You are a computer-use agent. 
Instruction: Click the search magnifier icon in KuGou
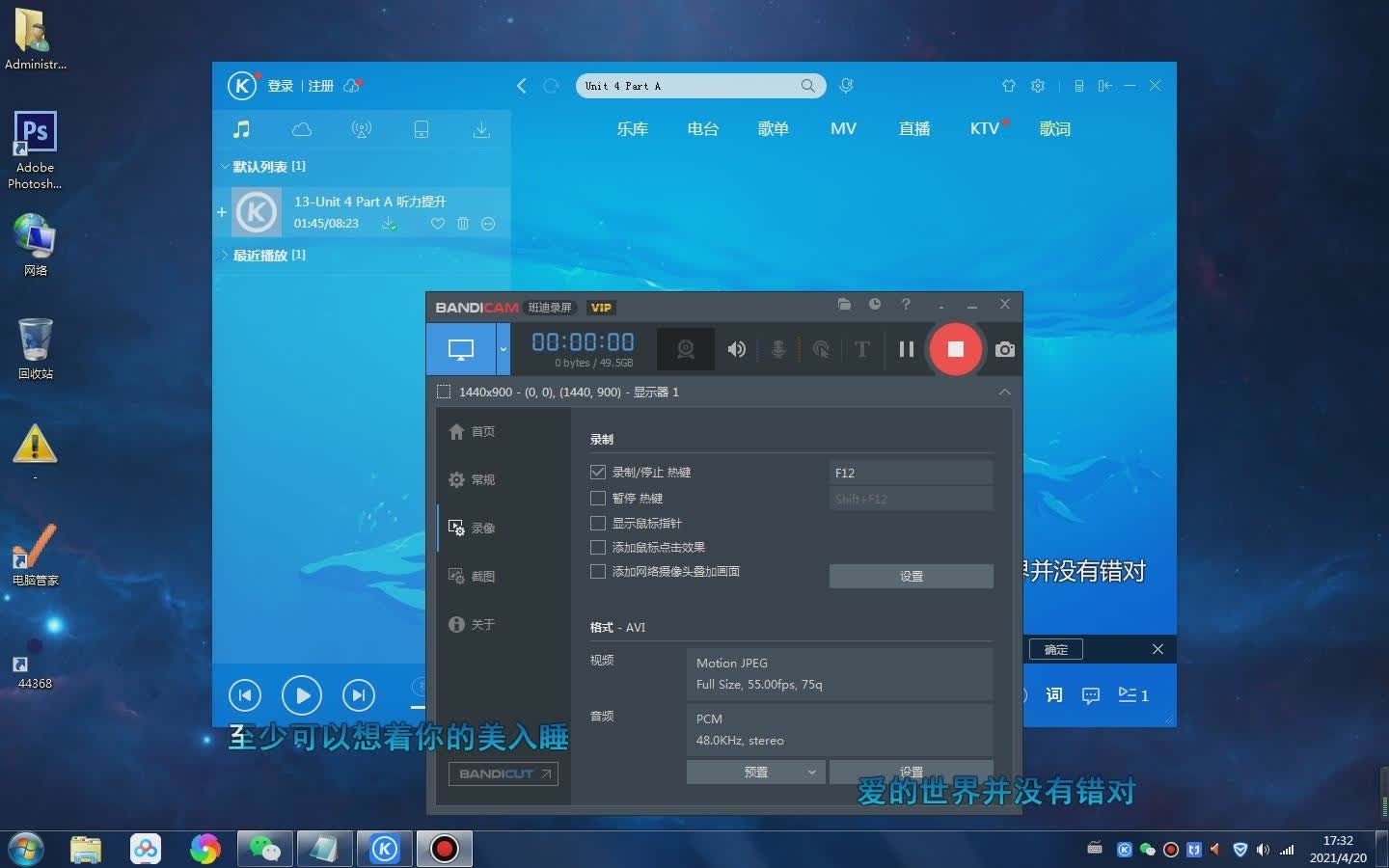point(808,86)
